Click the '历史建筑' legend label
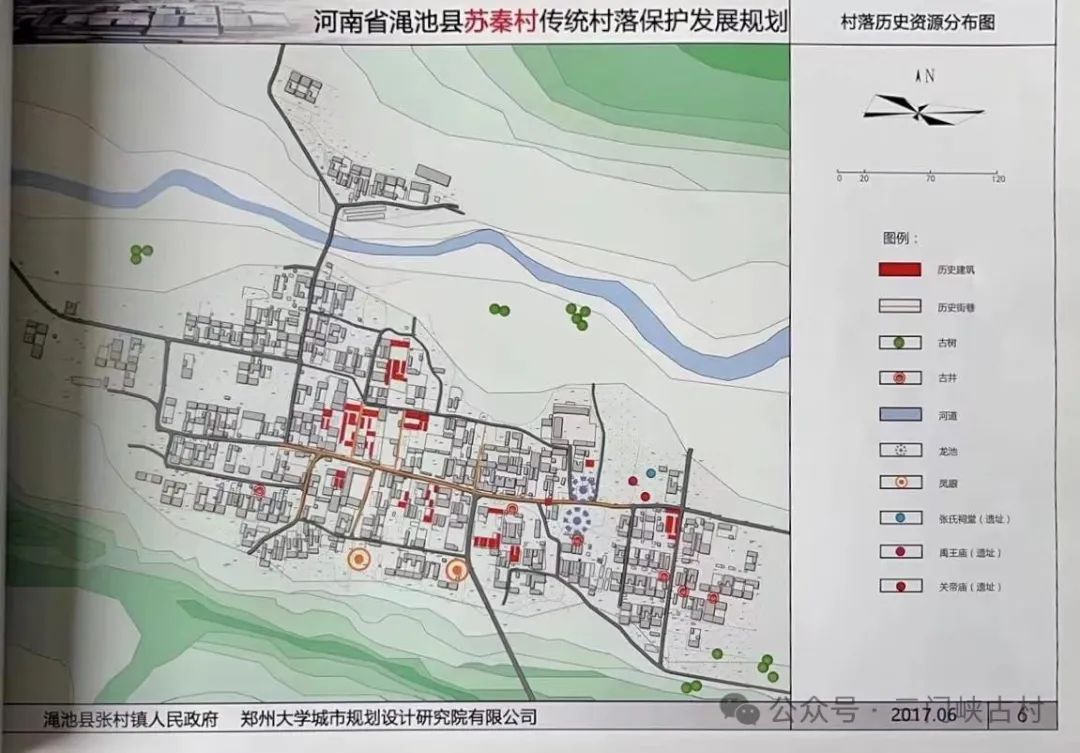The image size is (1080, 753). [x=956, y=270]
